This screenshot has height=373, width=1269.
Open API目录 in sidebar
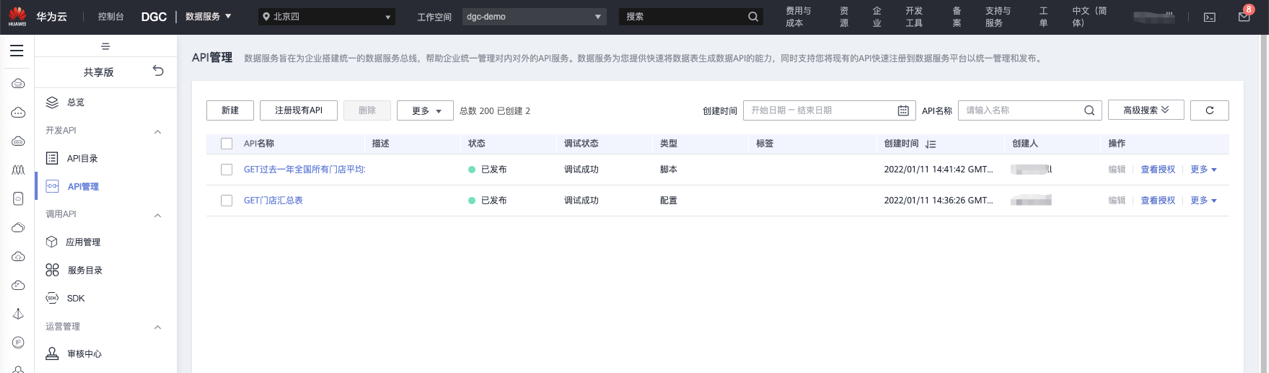tap(82, 158)
